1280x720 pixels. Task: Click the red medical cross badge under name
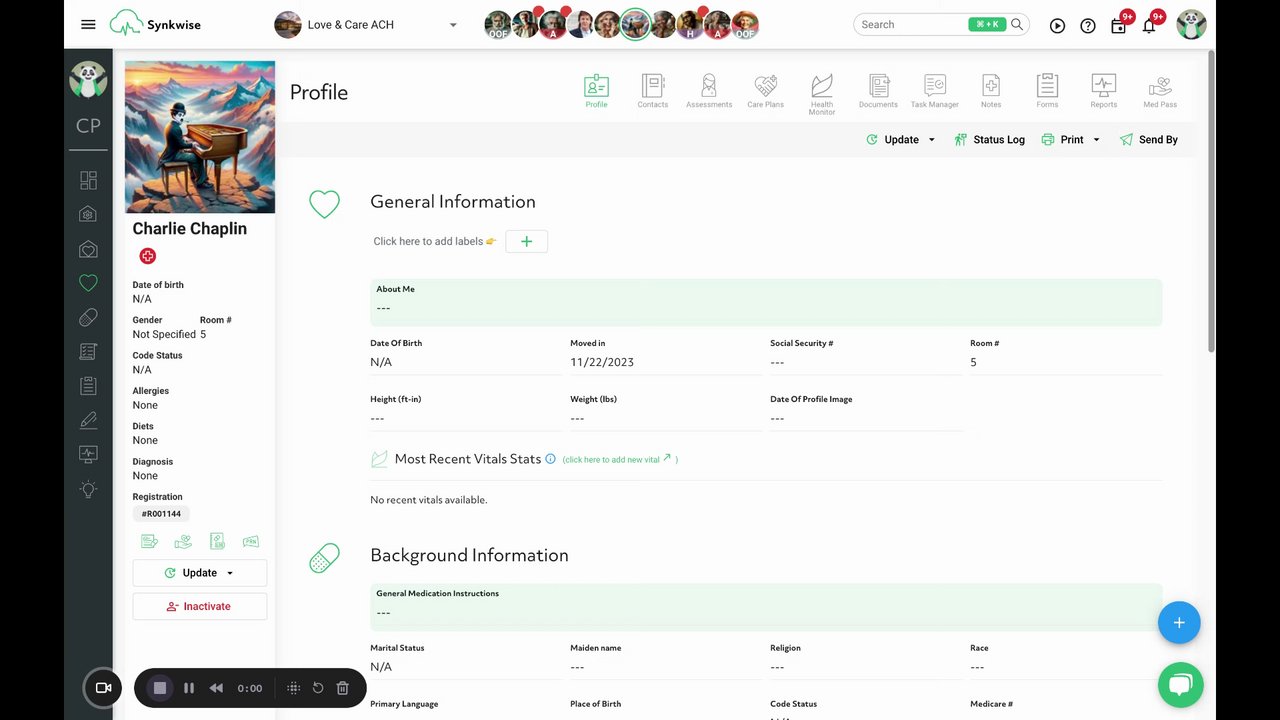click(x=147, y=256)
